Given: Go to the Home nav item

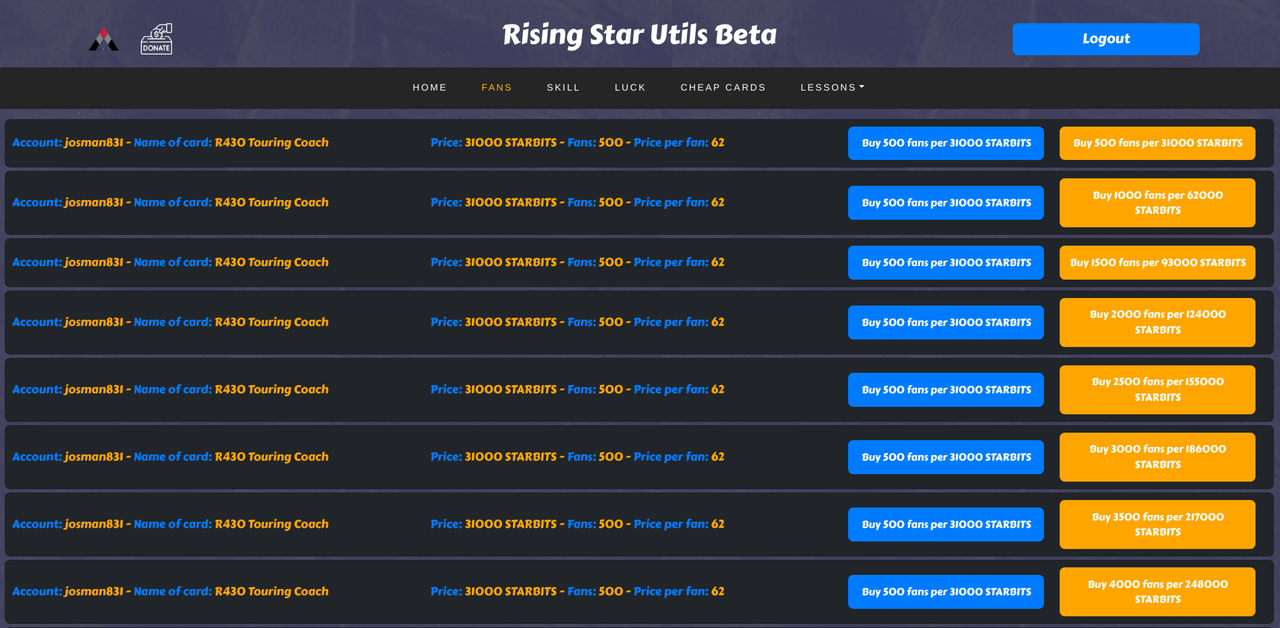Looking at the screenshot, I should (430, 87).
